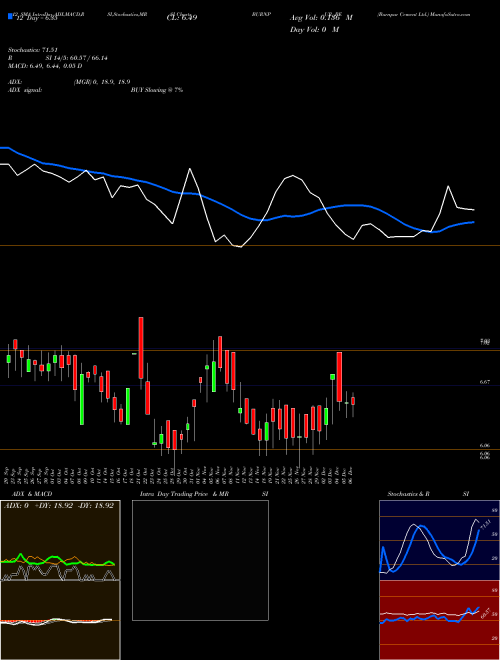This screenshot has height=660, width=500.
Task: Click the red RSI mini chart
Action: click(x=439, y=620)
